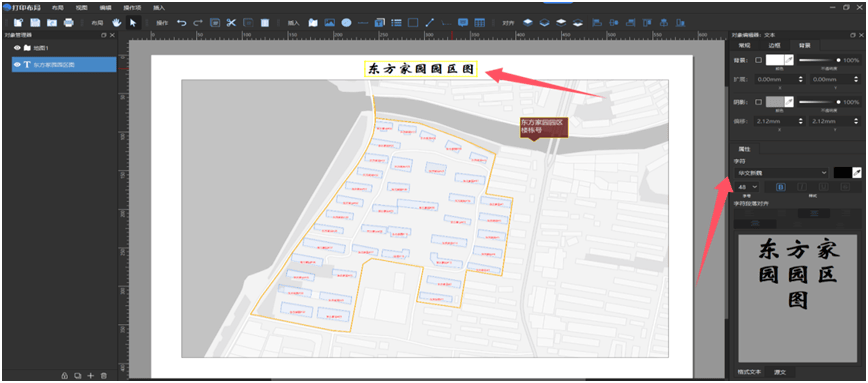
Task: Click the copy icon left of scissors
Action: point(215,23)
